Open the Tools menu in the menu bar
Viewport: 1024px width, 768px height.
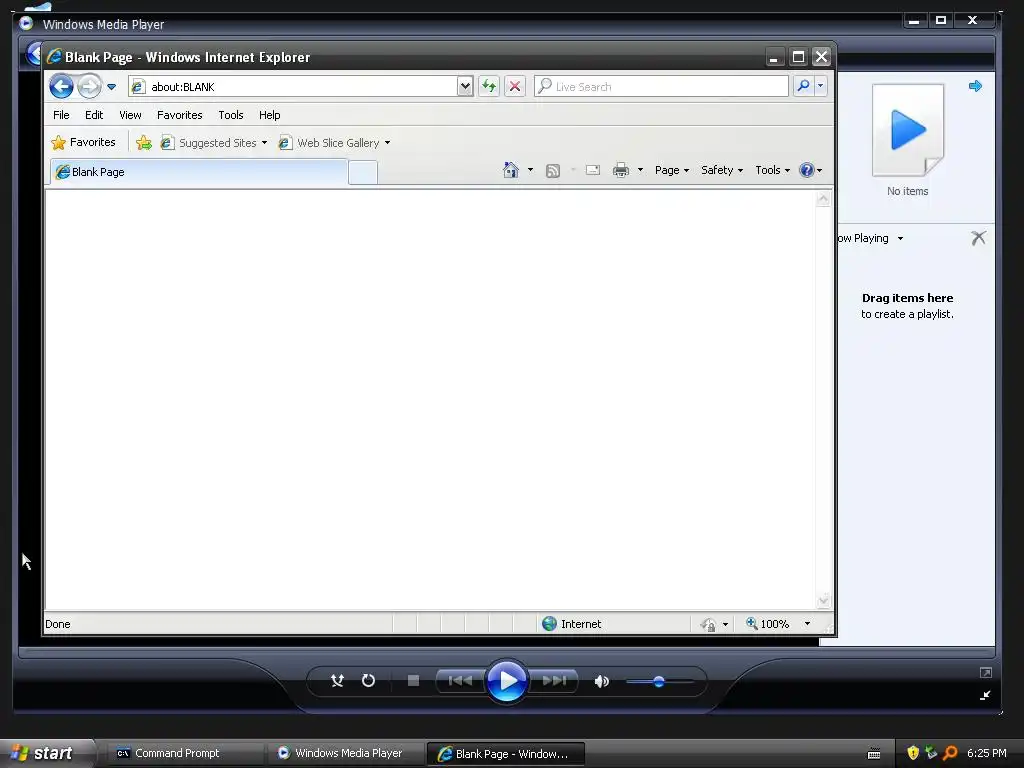click(x=231, y=115)
